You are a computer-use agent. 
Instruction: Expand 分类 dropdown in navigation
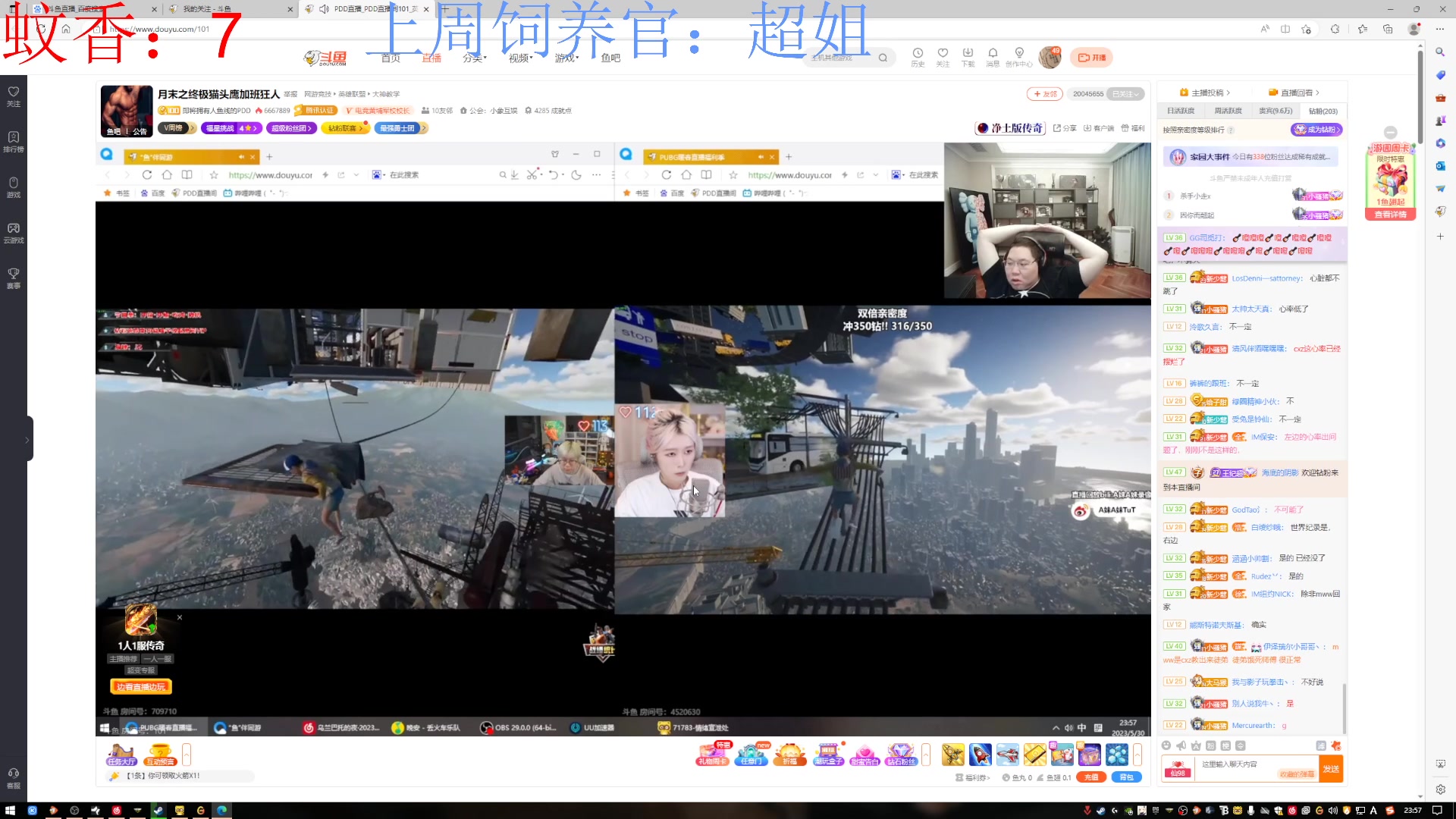tap(474, 58)
